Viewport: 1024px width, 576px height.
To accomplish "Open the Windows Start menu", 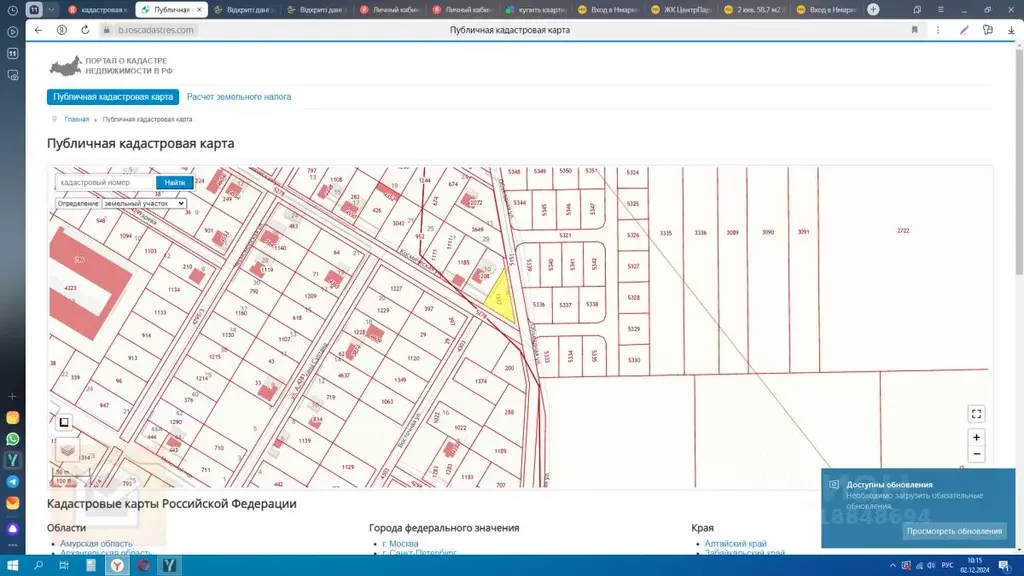I will pos(12,566).
